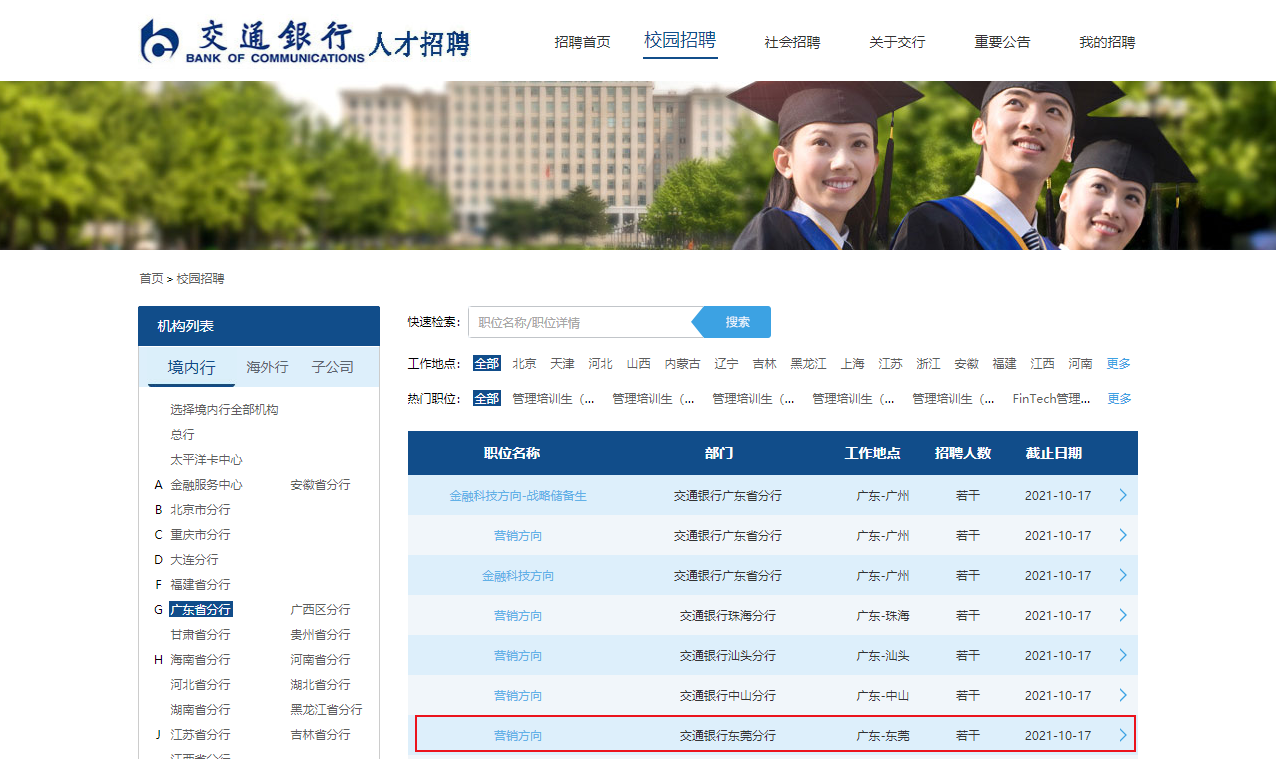The width and height of the screenshot is (1276, 759).
Task: Switch to 海外行 tab
Action: click(x=267, y=367)
